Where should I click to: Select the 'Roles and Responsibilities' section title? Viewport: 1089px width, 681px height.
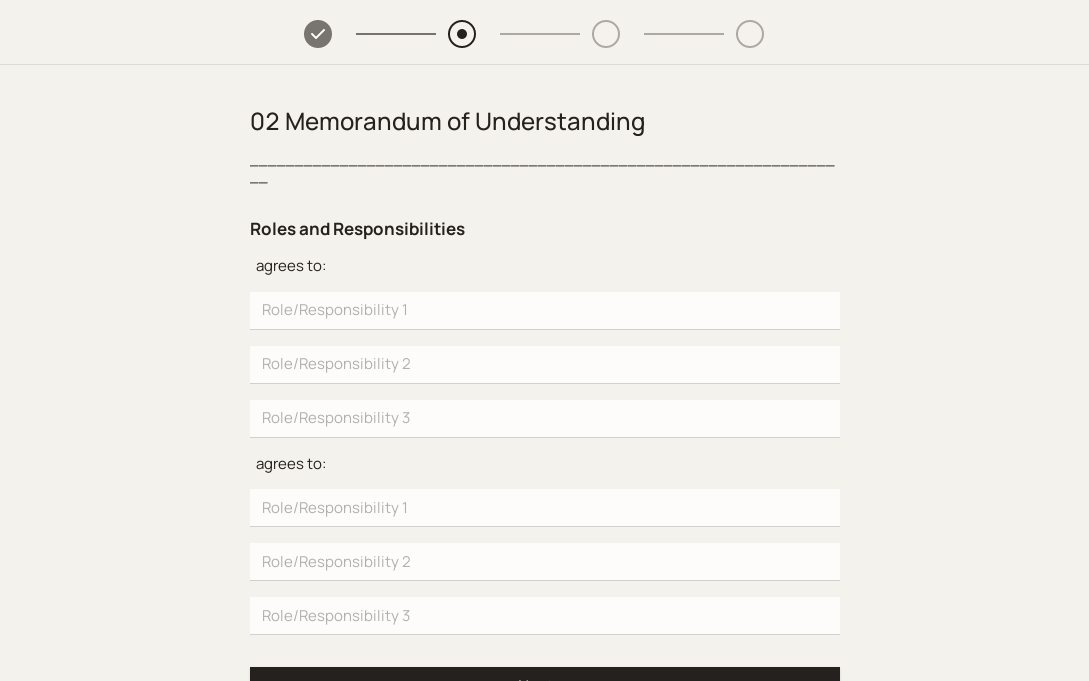click(x=357, y=229)
